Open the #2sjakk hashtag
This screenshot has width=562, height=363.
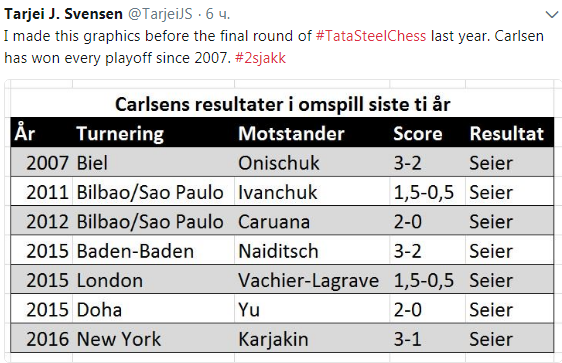[260, 58]
